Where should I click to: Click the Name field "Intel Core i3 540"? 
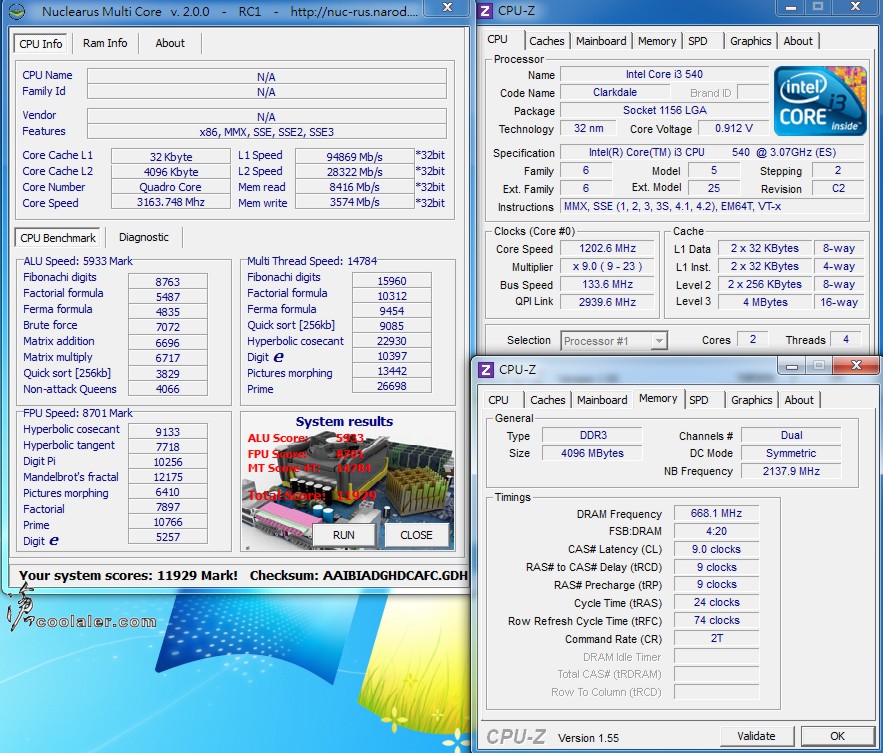[665, 74]
